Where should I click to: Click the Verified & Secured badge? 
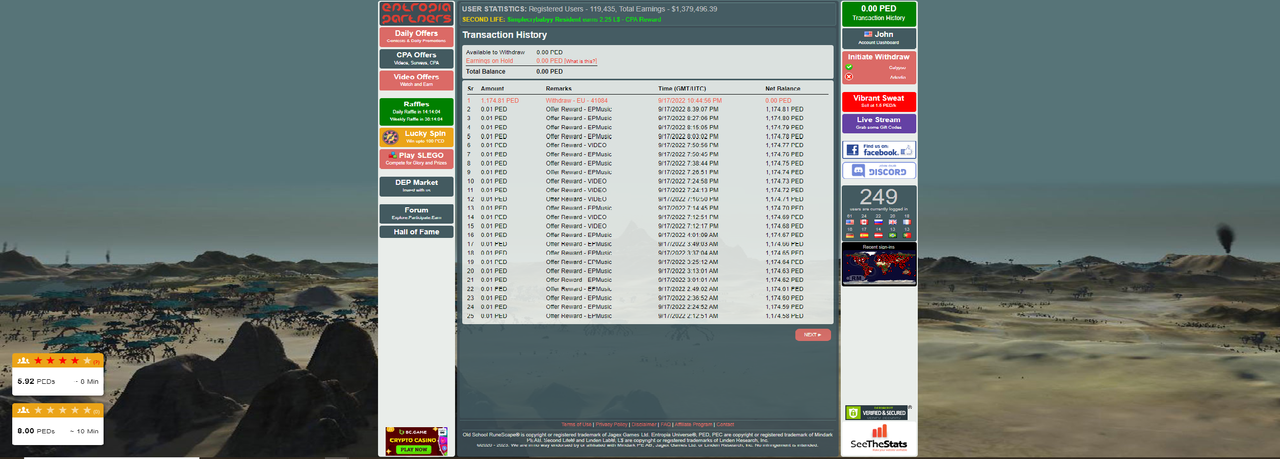pyautogui.click(x=877, y=413)
